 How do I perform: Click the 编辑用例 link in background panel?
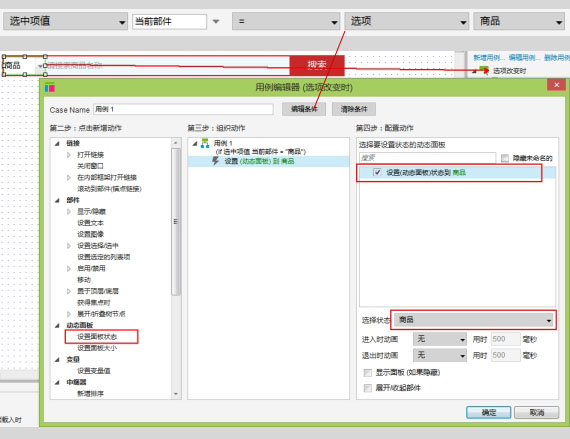click(524, 57)
